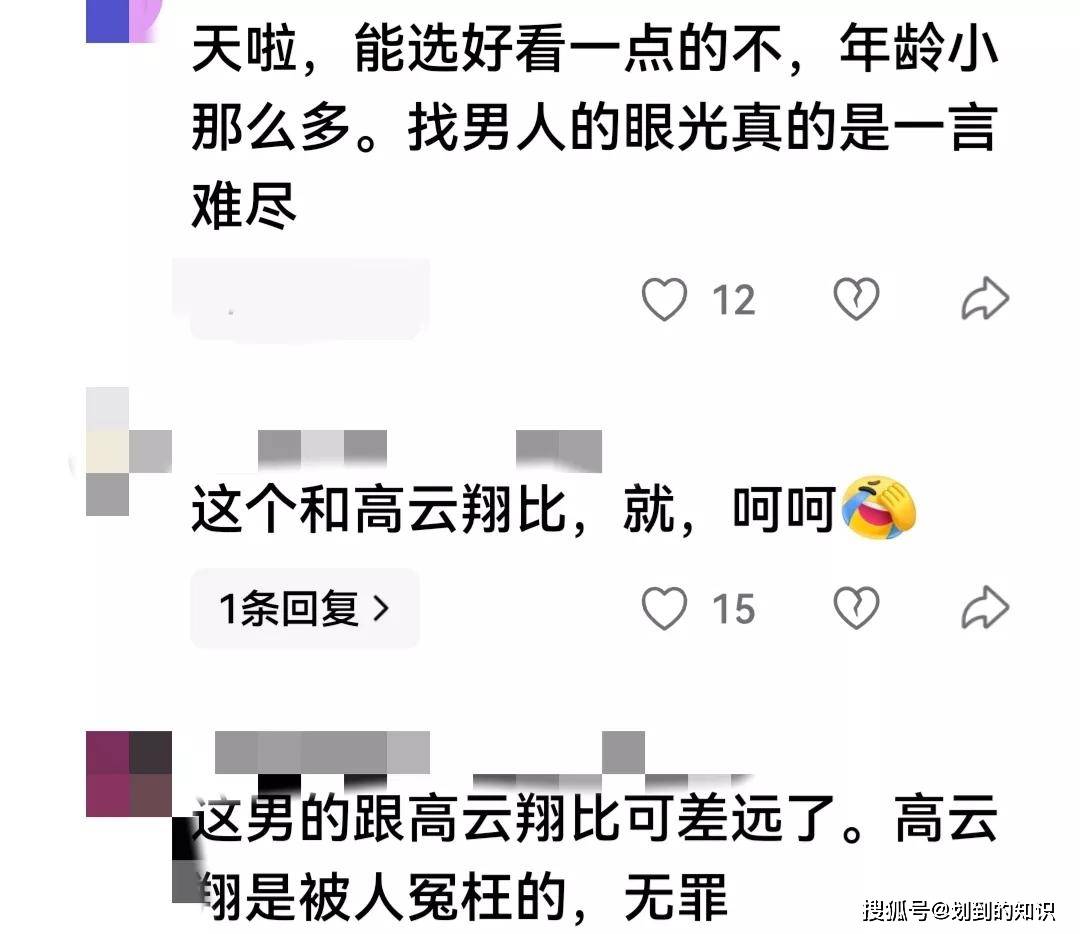Select the comment text 这个和高云翔比，就，呵呵
The height and width of the screenshot is (934, 1080).
pyautogui.click(x=513, y=510)
